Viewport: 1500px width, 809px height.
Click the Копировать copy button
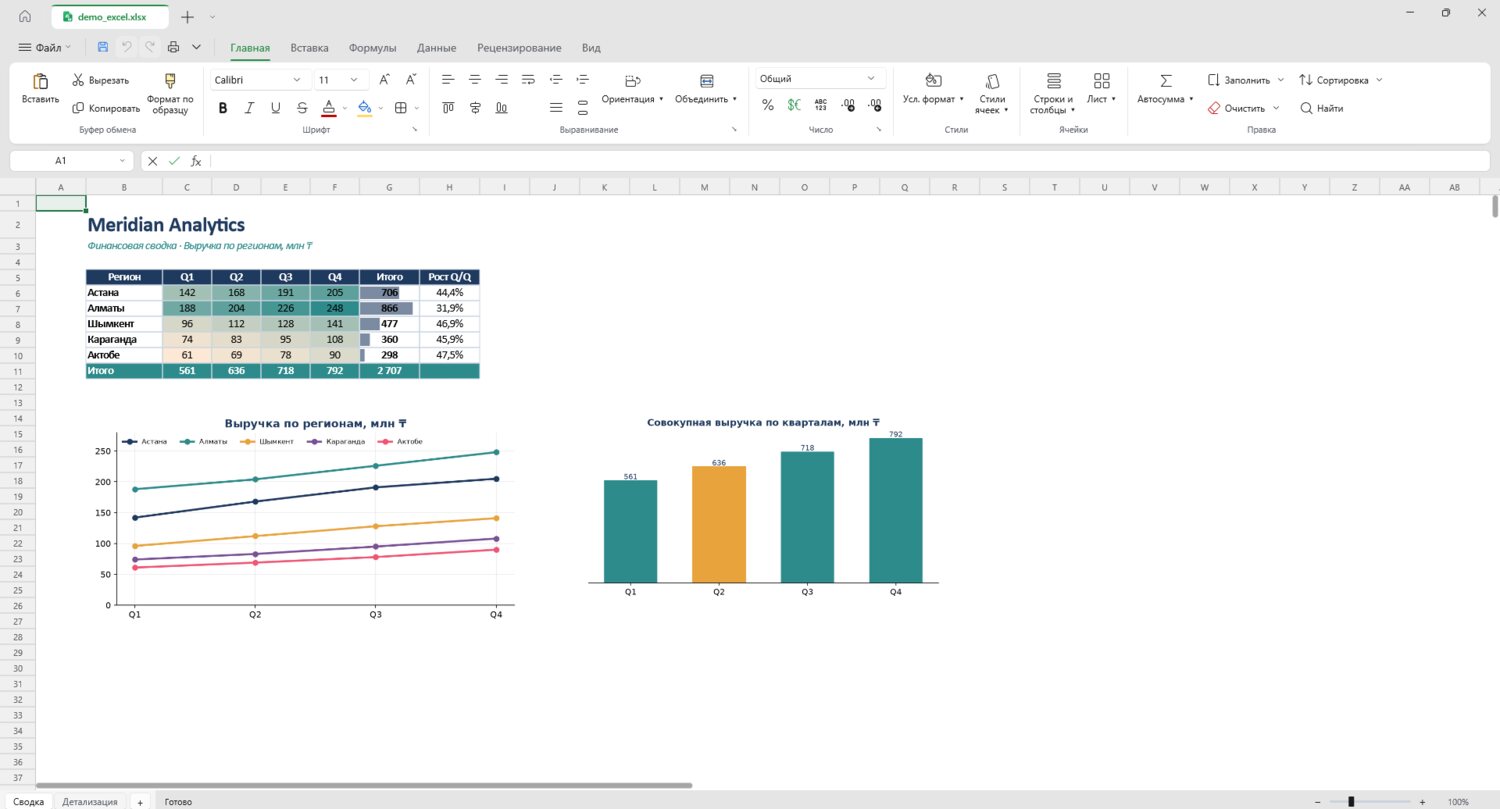[x=106, y=108]
